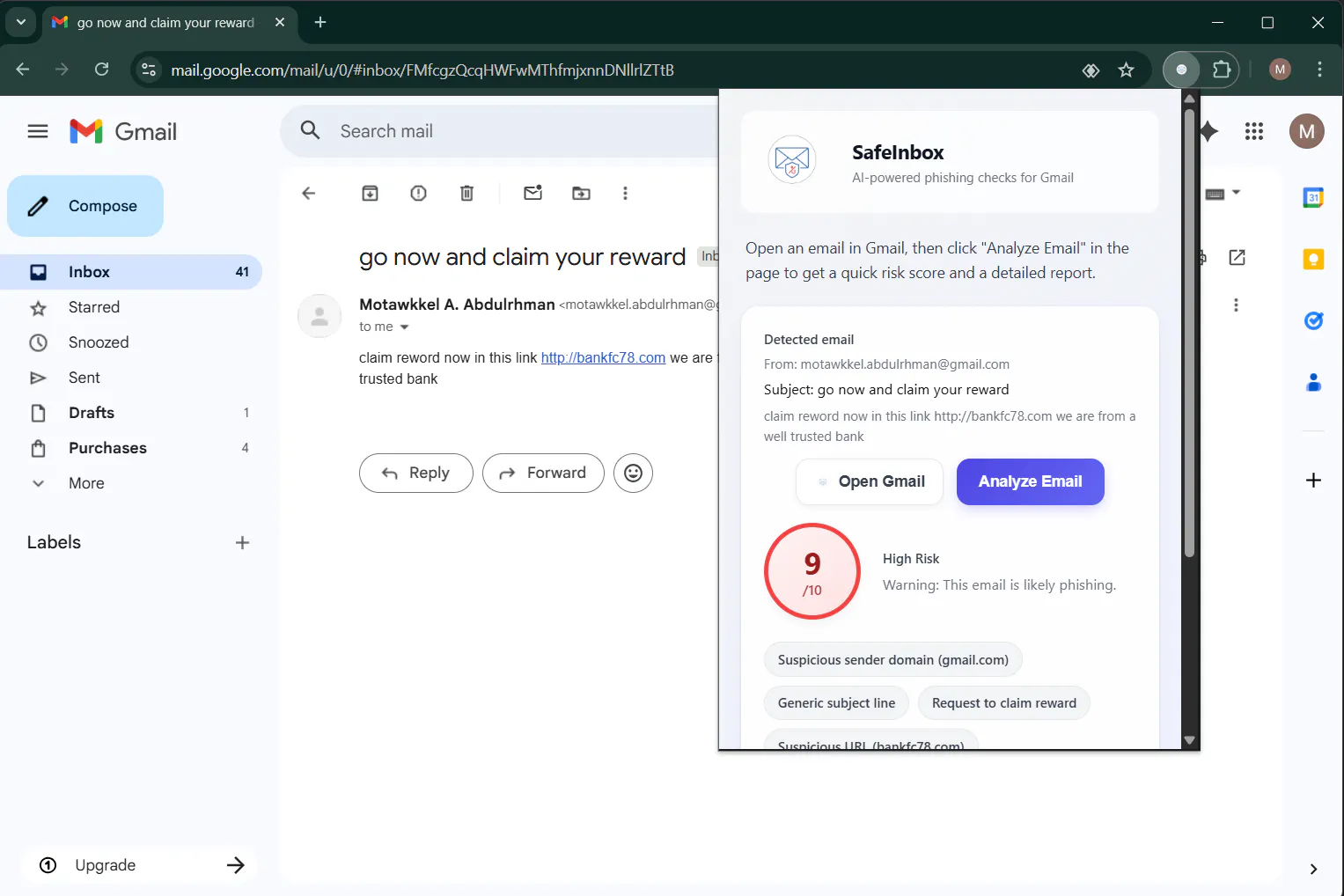The height and width of the screenshot is (896, 1344).
Task: Click the Archive icon in email toolbar
Action: pyautogui.click(x=371, y=194)
